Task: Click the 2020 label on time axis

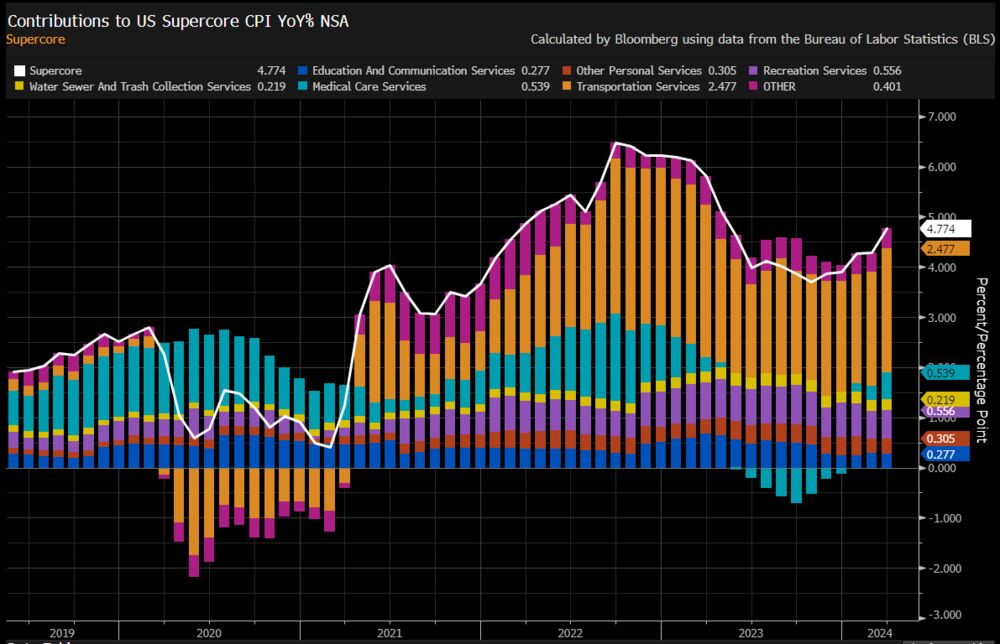Action: coord(209,633)
